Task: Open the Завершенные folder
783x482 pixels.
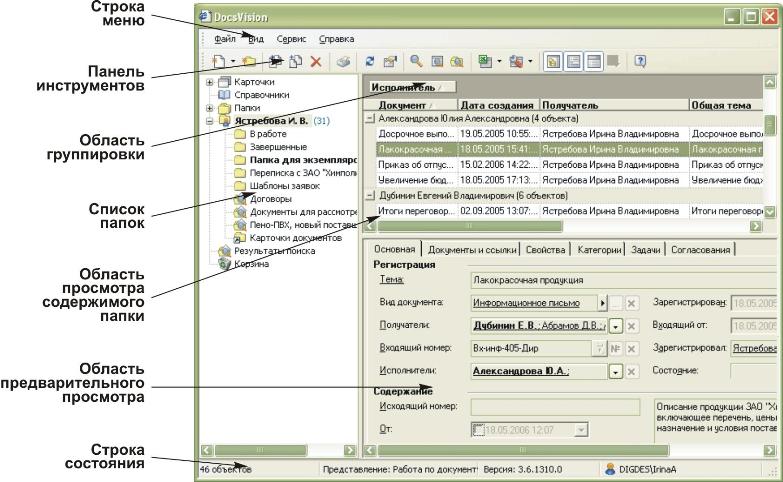Action: point(278,147)
